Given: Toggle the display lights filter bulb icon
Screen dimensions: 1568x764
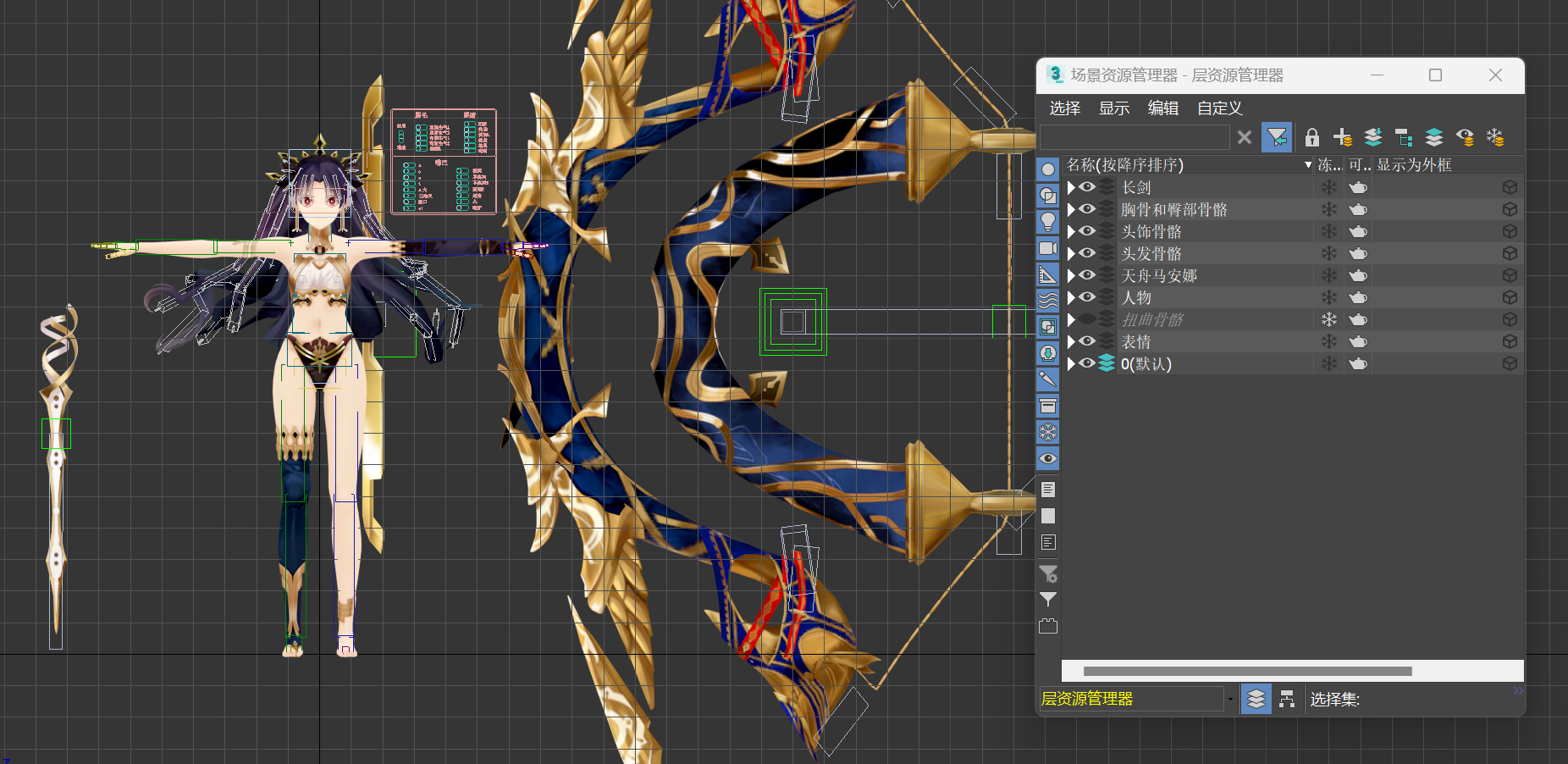Looking at the screenshot, I should [x=1048, y=222].
